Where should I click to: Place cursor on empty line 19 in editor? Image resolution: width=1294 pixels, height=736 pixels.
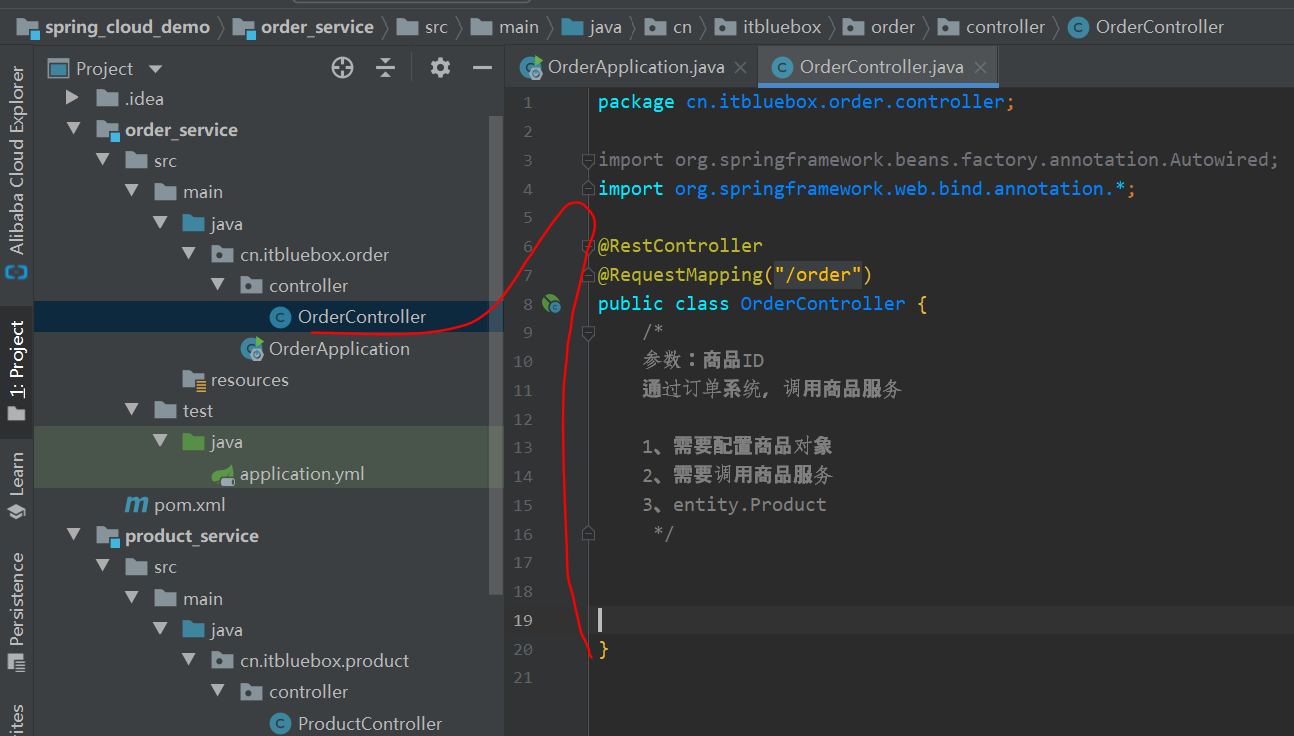(940, 620)
